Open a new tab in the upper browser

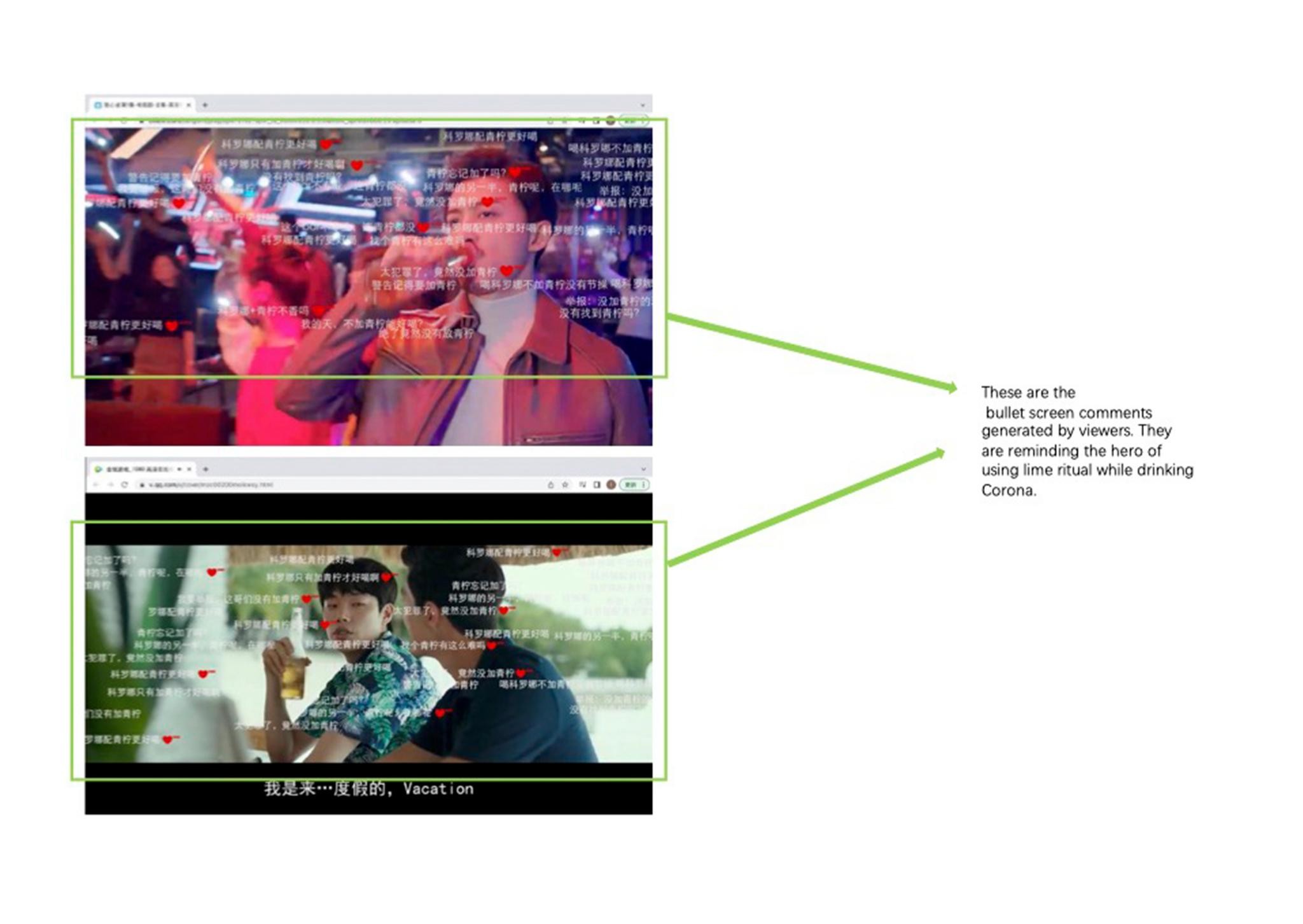[x=205, y=104]
